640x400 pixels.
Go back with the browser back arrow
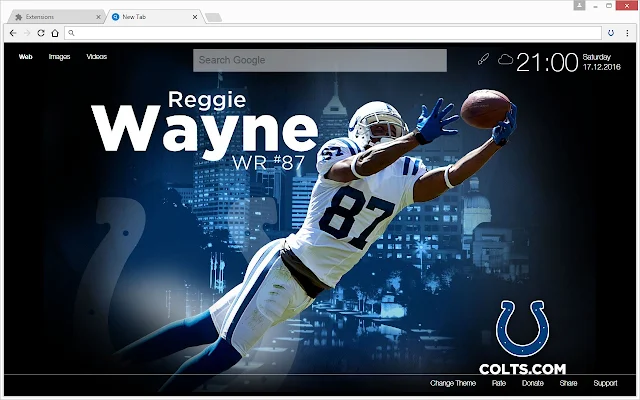click(x=13, y=33)
